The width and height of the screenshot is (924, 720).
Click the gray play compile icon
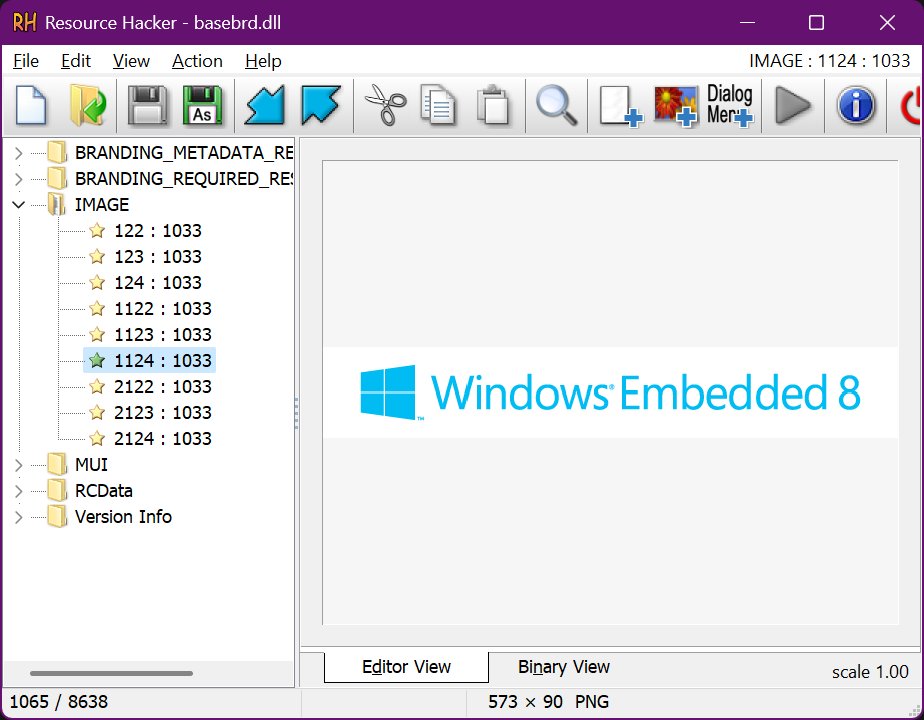pyautogui.click(x=793, y=105)
